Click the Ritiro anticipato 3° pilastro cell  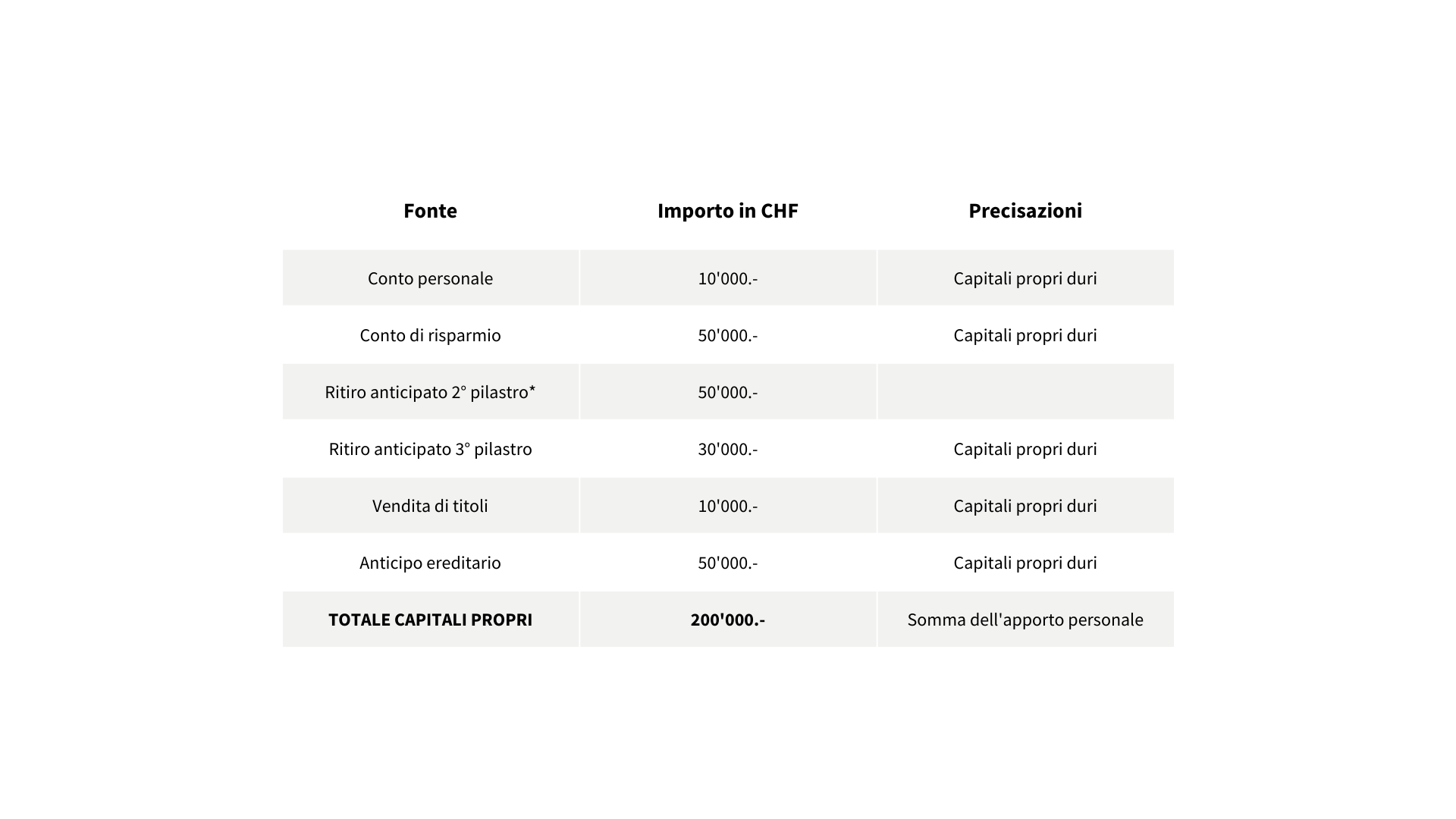(x=430, y=449)
